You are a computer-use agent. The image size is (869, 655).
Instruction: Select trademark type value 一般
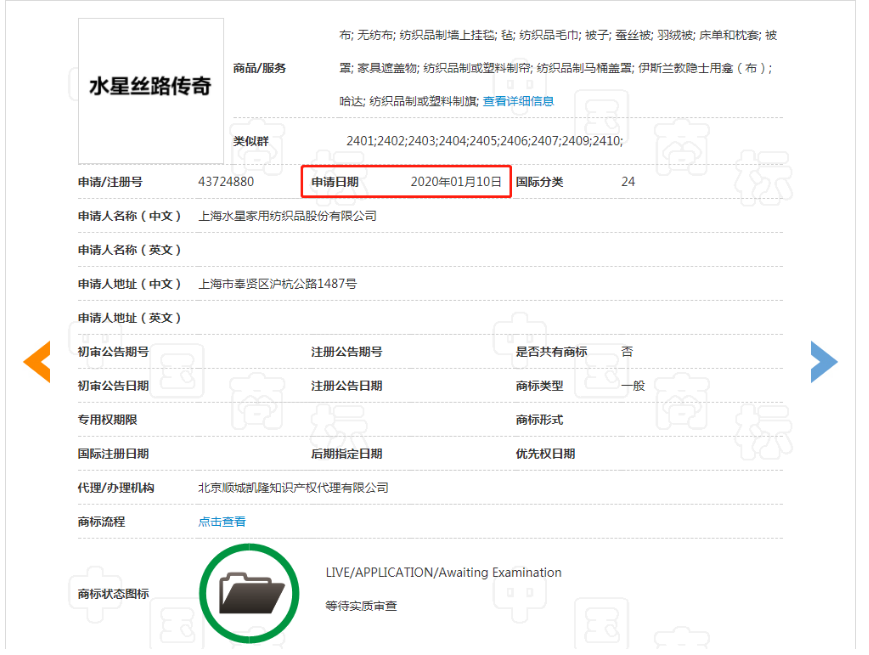(x=633, y=386)
